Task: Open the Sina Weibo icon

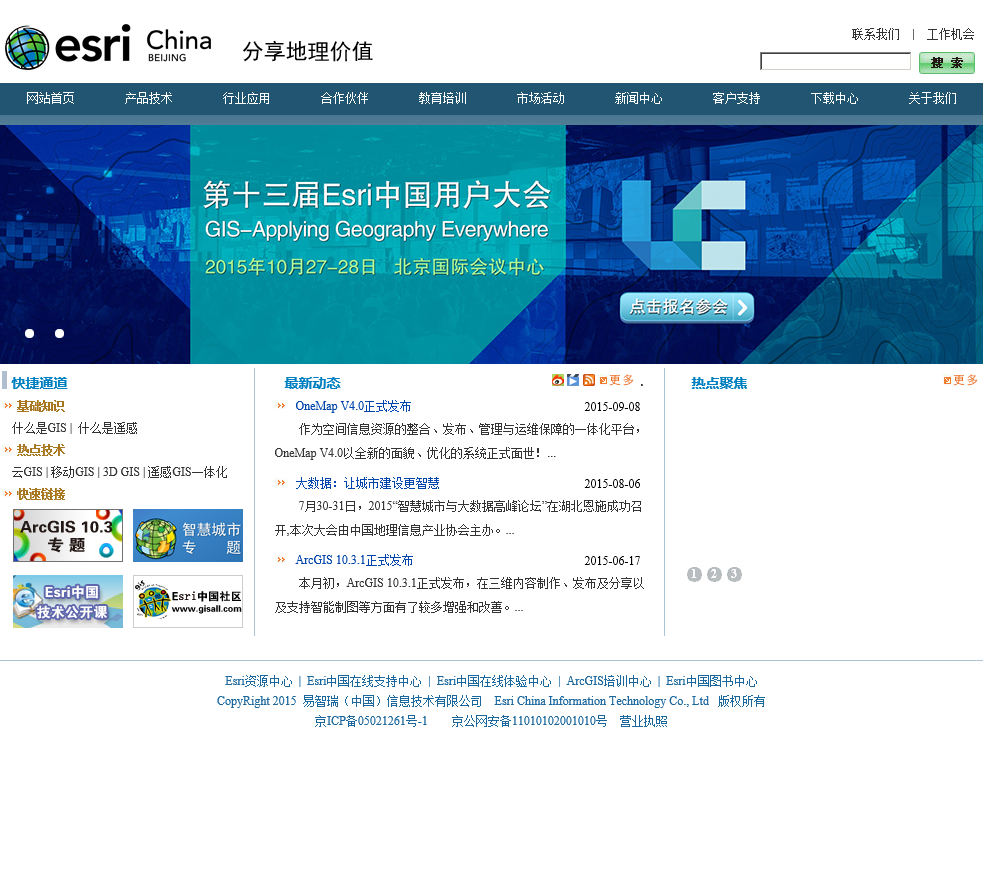Action: point(557,380)
